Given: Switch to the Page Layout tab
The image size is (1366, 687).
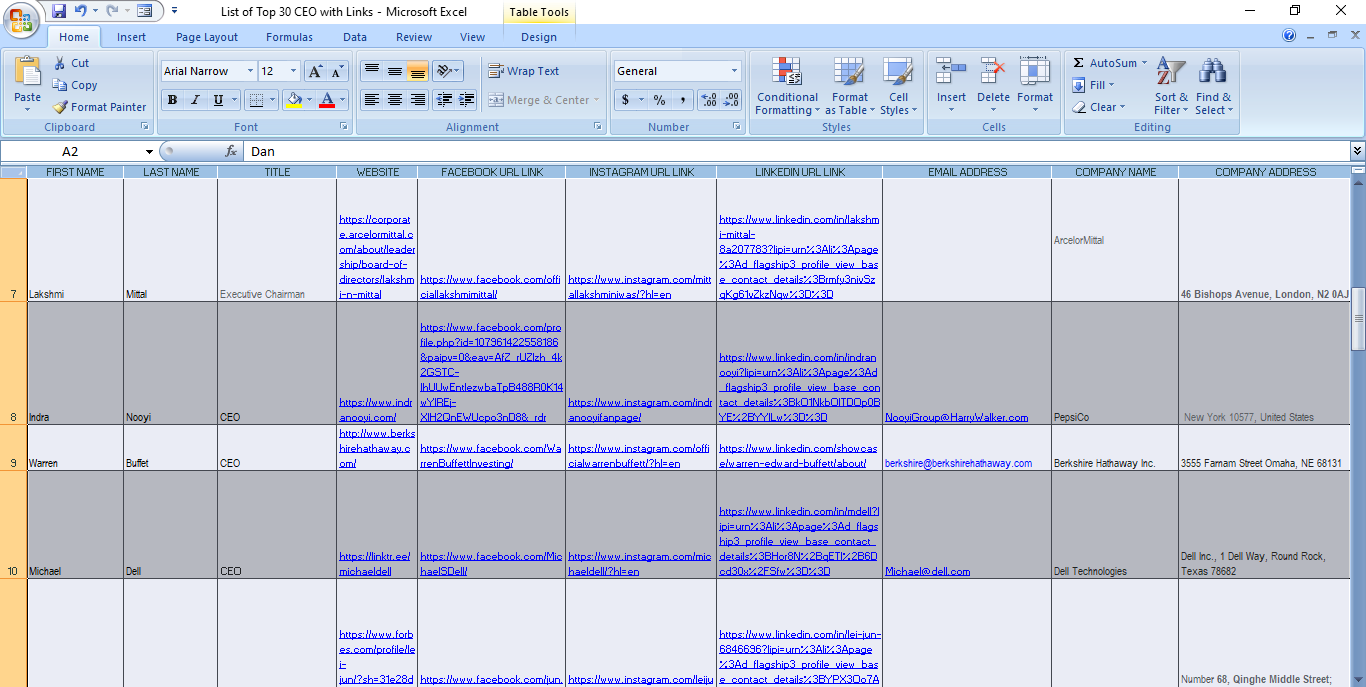Looking at the screenshot, I should pos(207,37).
